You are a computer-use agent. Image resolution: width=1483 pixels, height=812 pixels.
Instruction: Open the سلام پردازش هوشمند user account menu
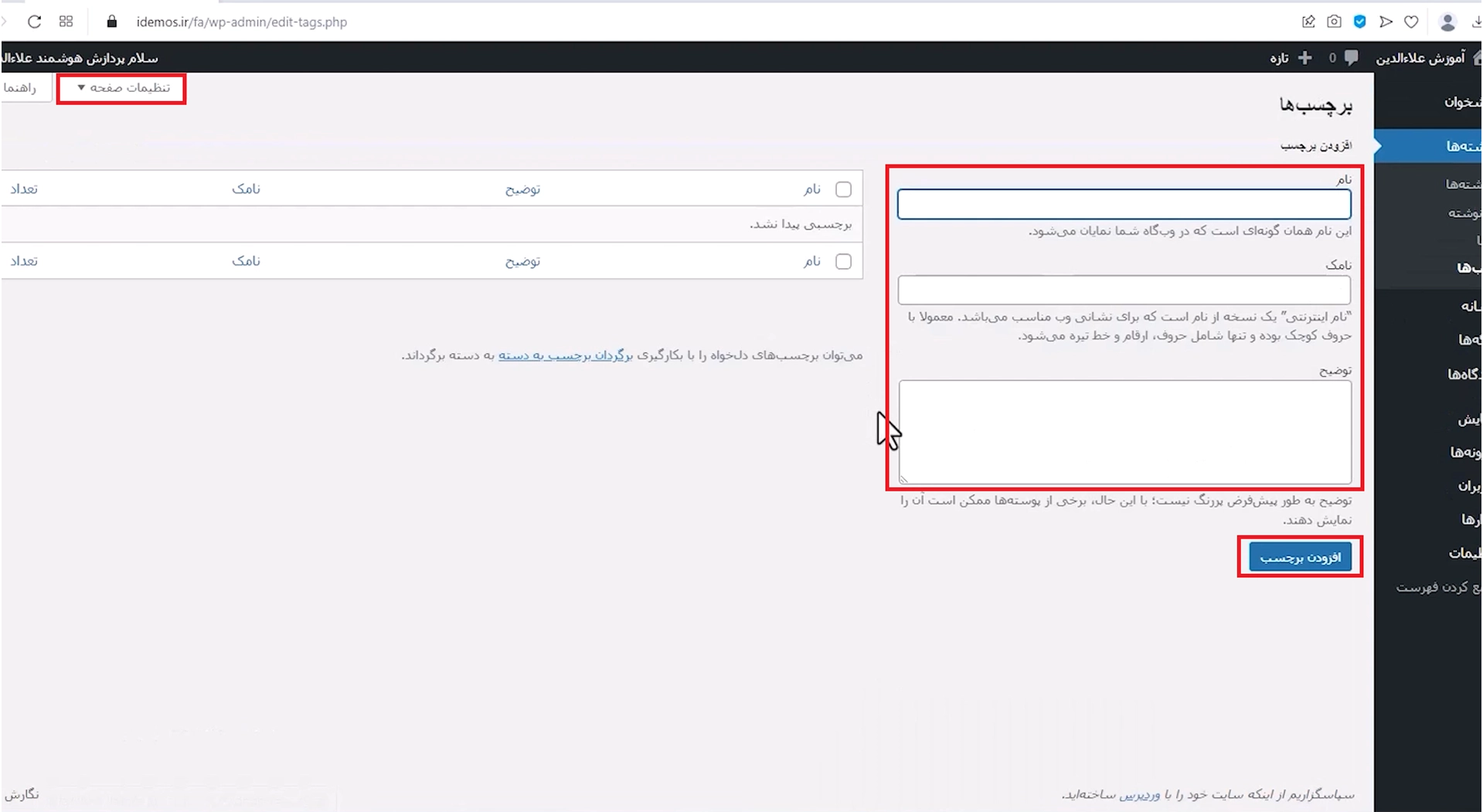click(x=80, y=58)
